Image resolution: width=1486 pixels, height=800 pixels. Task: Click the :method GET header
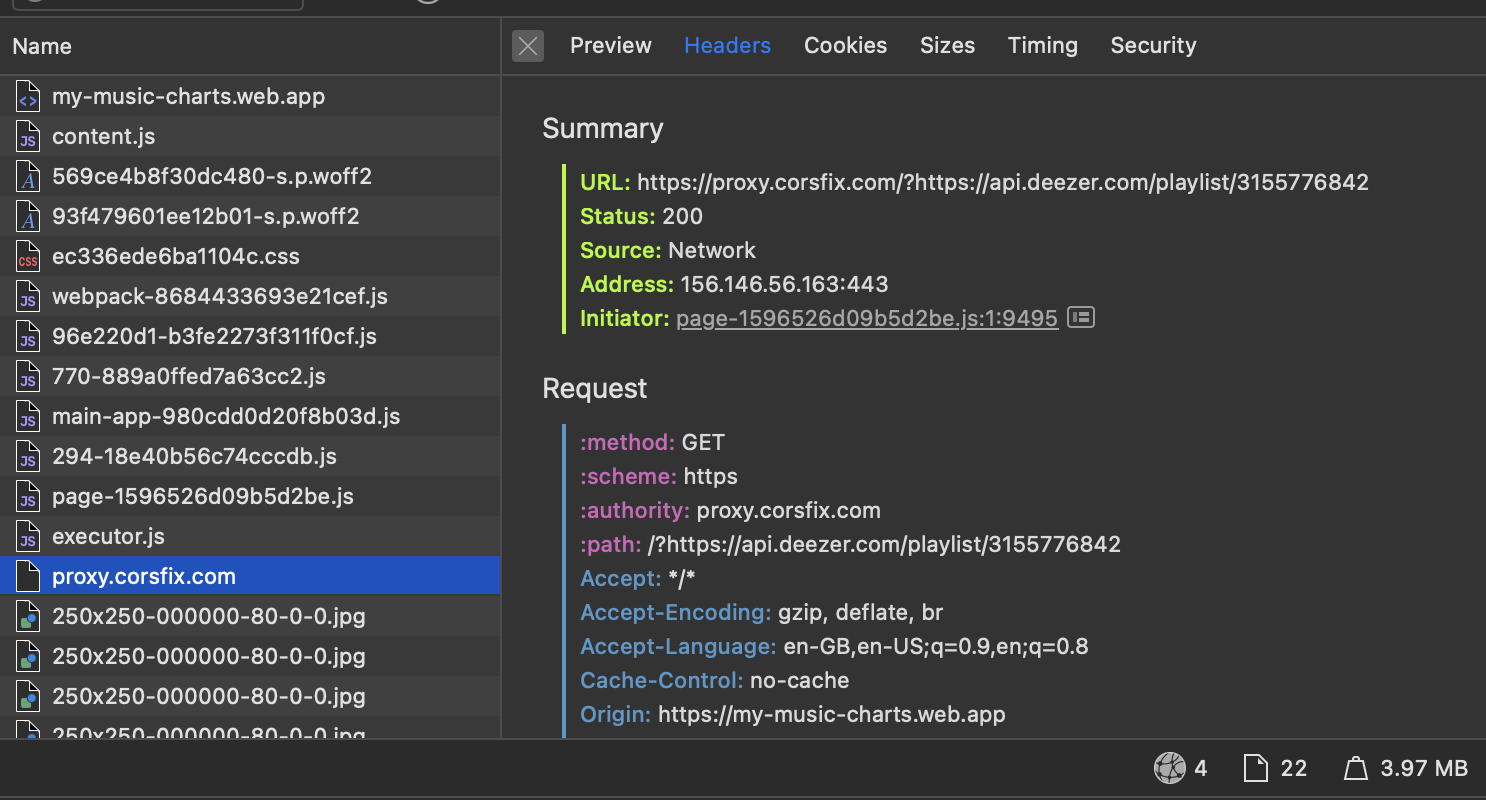coord(652,443)
